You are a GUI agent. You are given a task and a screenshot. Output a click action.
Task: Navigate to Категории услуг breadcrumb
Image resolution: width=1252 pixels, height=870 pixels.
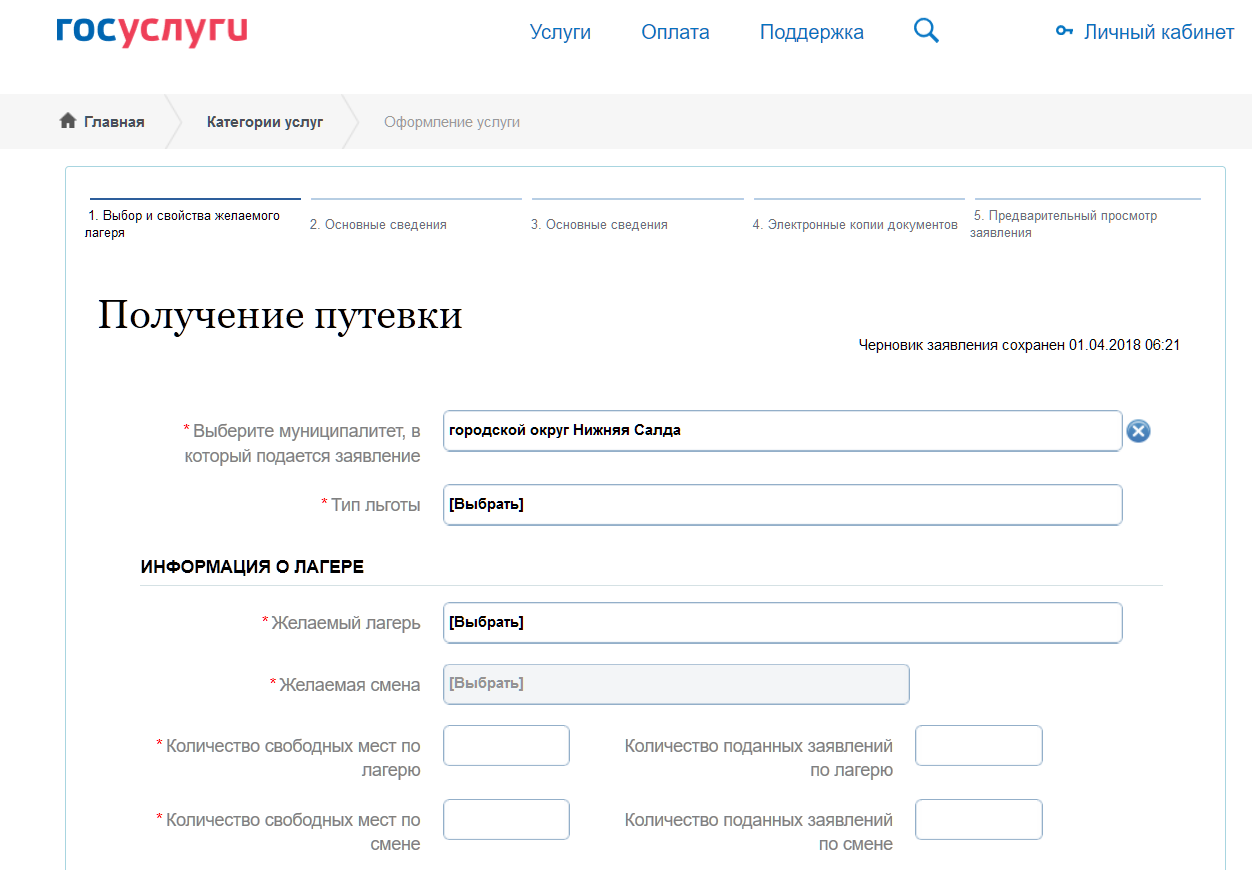[x=265, y=122]
